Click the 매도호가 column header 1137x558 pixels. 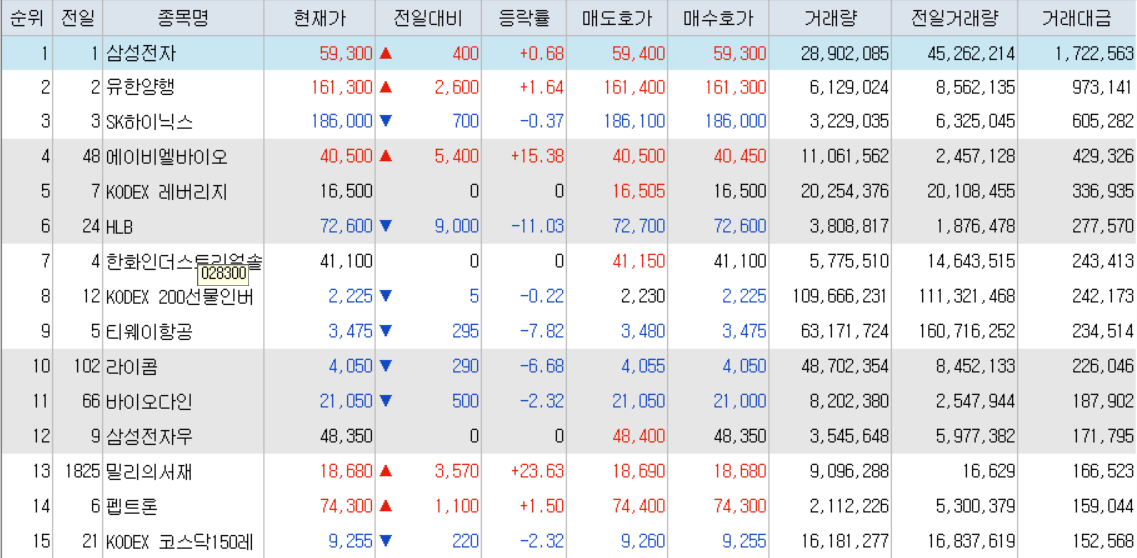coord(617,18)
